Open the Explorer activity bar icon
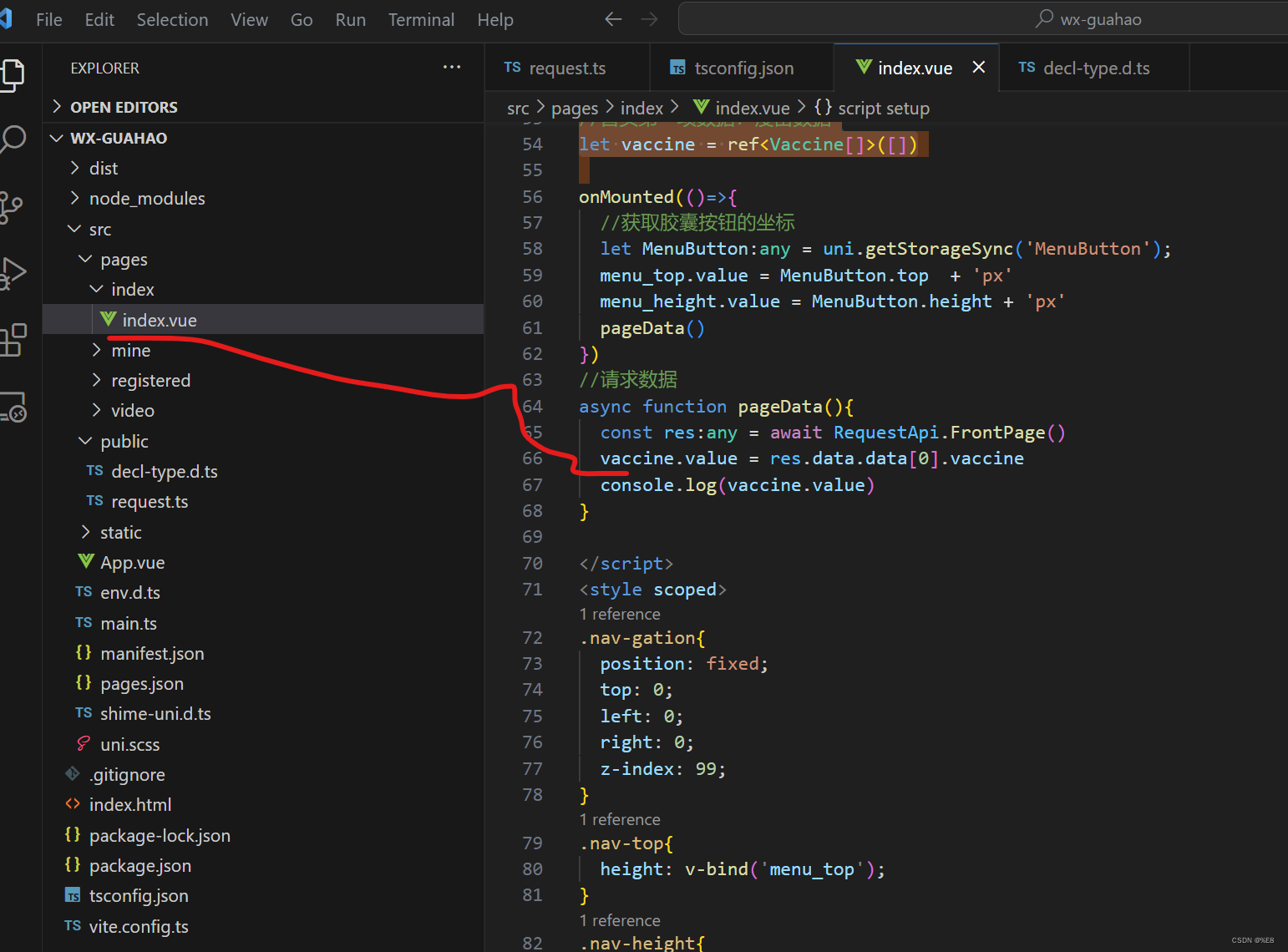The image size is (1288, 952). [12, 75]
